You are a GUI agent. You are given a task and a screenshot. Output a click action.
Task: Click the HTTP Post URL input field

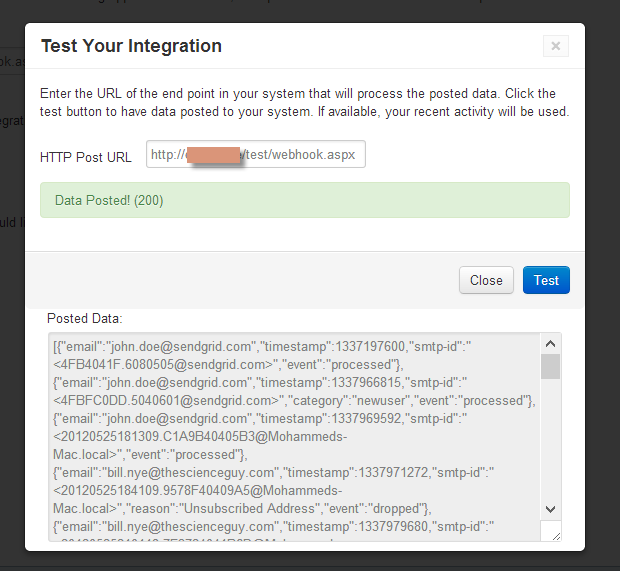click(x=256, y=154)
